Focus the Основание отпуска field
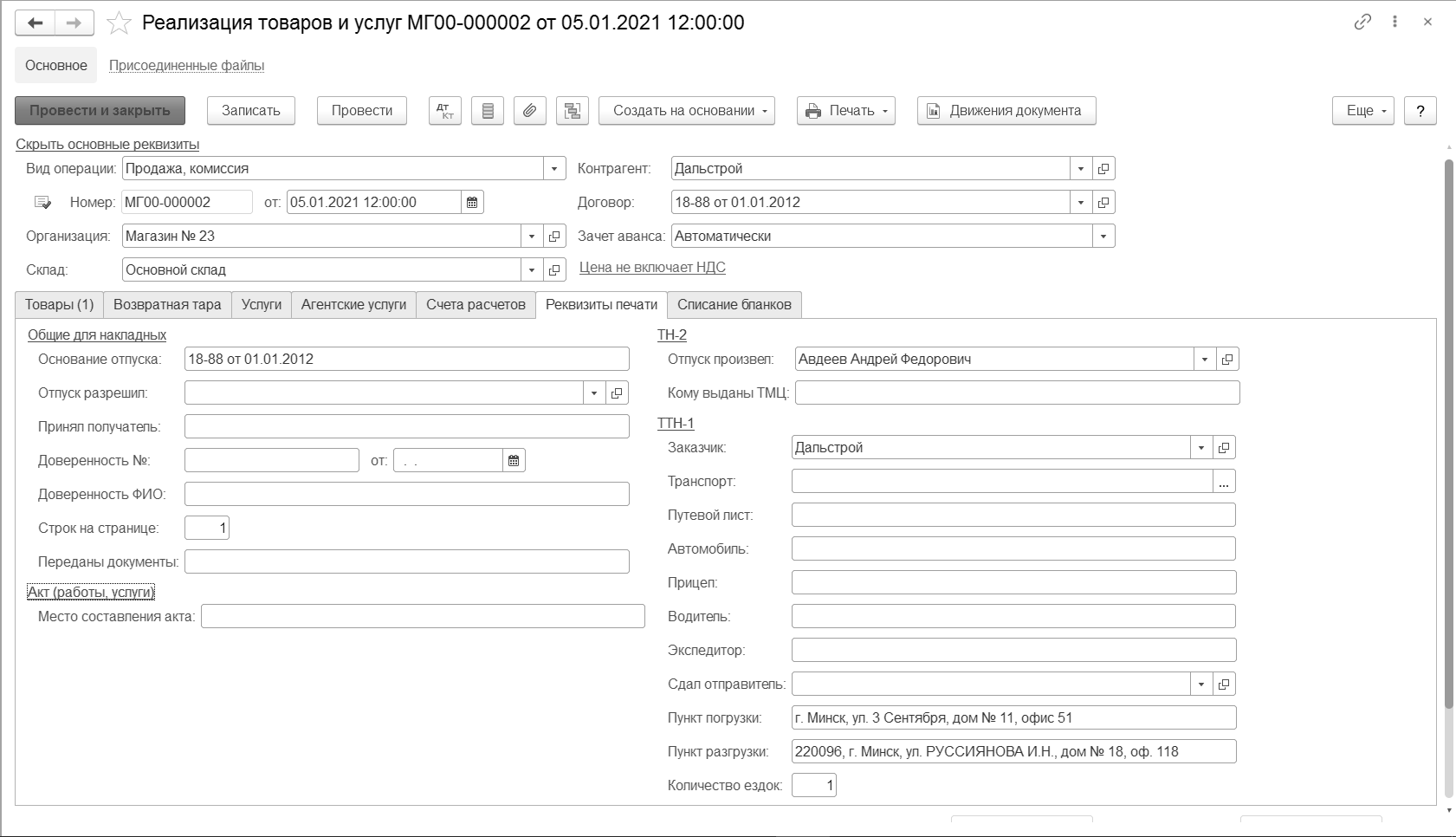 [x=407, y=359]
